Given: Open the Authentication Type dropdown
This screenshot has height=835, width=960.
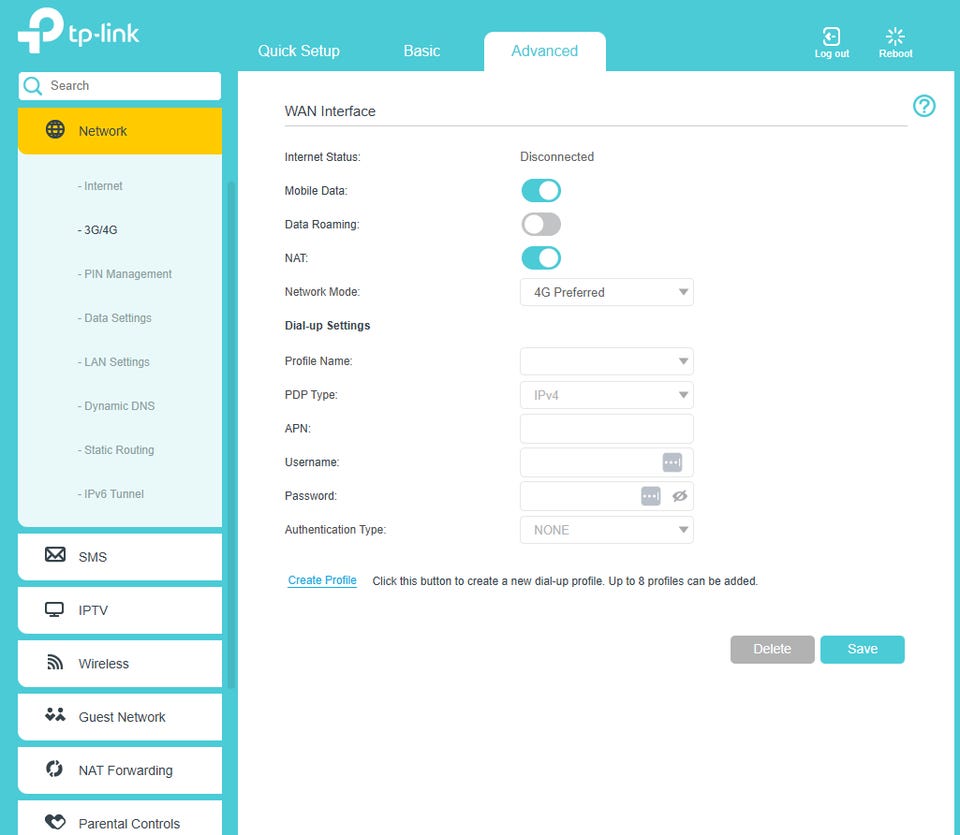Looking at the screenshot, I should point(606,530).
